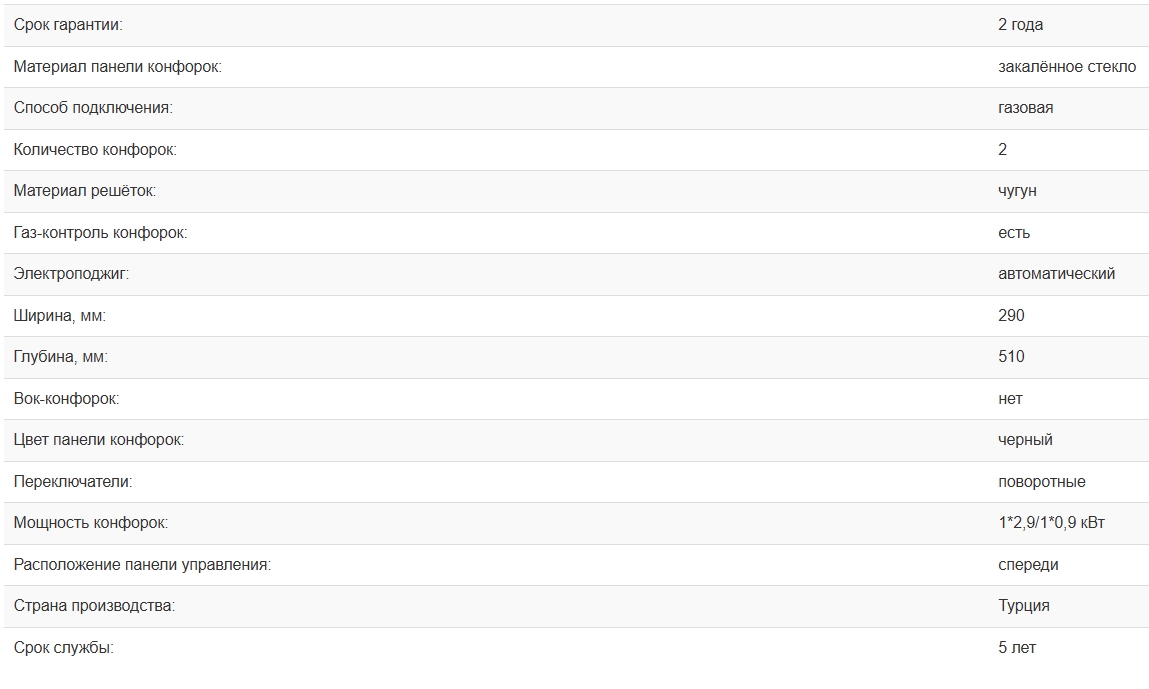Select the 'Материал панели конфорок:' label
The width and height of the screenshot is (1149, 689).
pyautogui.click(x=117, y=67)
